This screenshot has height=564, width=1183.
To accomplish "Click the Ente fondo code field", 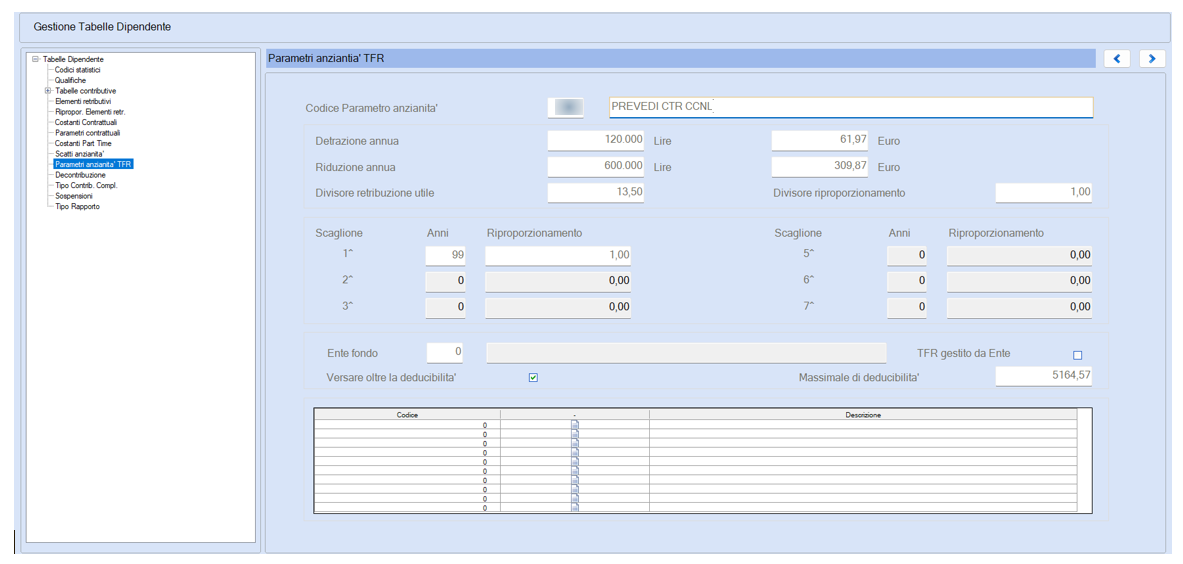I will [445, 353].
